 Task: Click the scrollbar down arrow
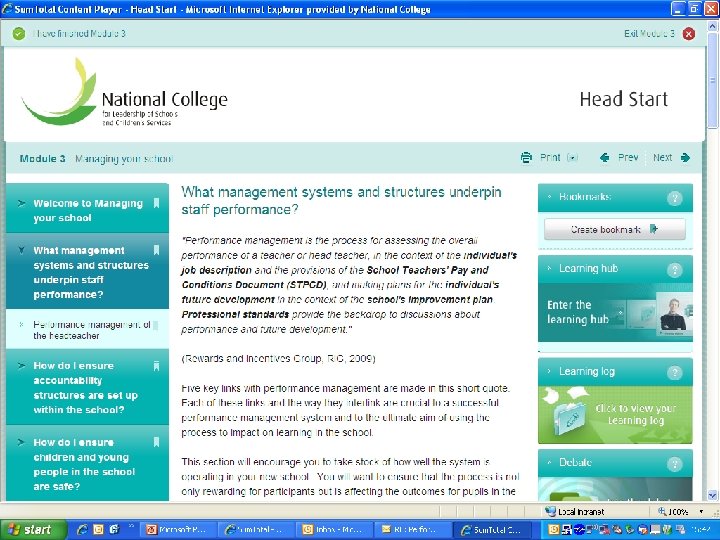click(x=712, y=495)
